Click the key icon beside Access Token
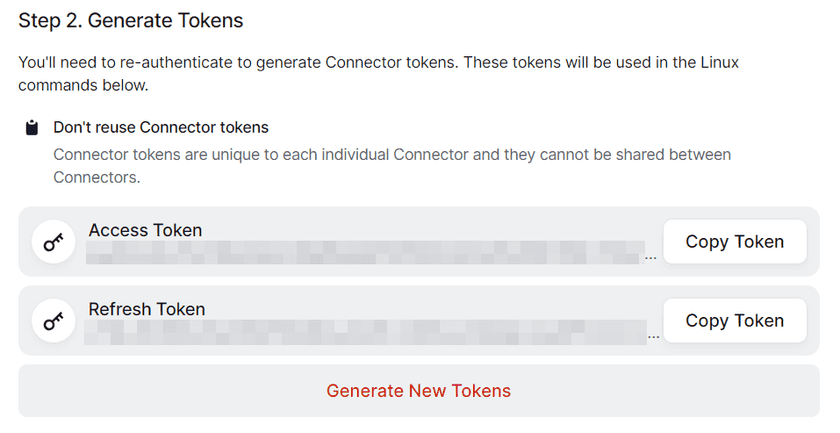The height and width of the screenshot is (433, 840). 53,242
